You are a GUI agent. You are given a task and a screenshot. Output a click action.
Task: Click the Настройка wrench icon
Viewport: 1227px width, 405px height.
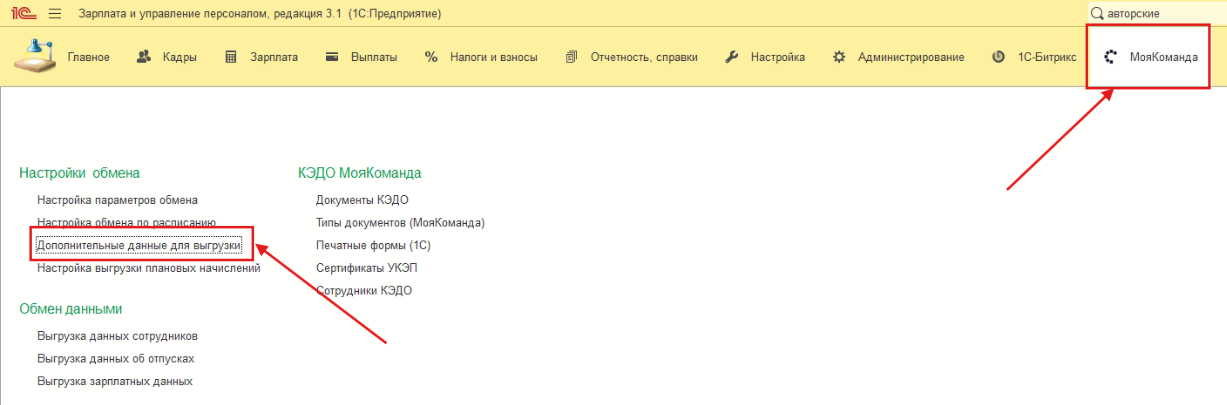(x=731, y=57)
